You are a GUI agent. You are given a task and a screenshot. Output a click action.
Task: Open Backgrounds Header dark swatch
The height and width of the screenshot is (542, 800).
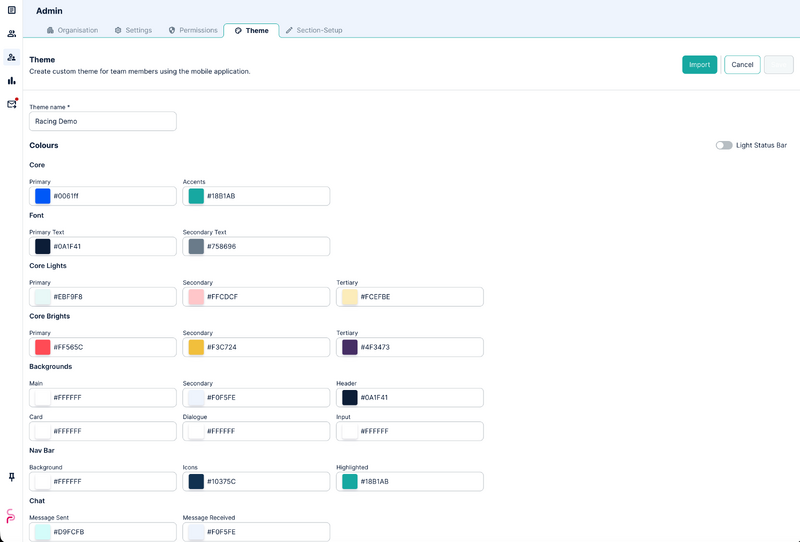click(350, 398)
